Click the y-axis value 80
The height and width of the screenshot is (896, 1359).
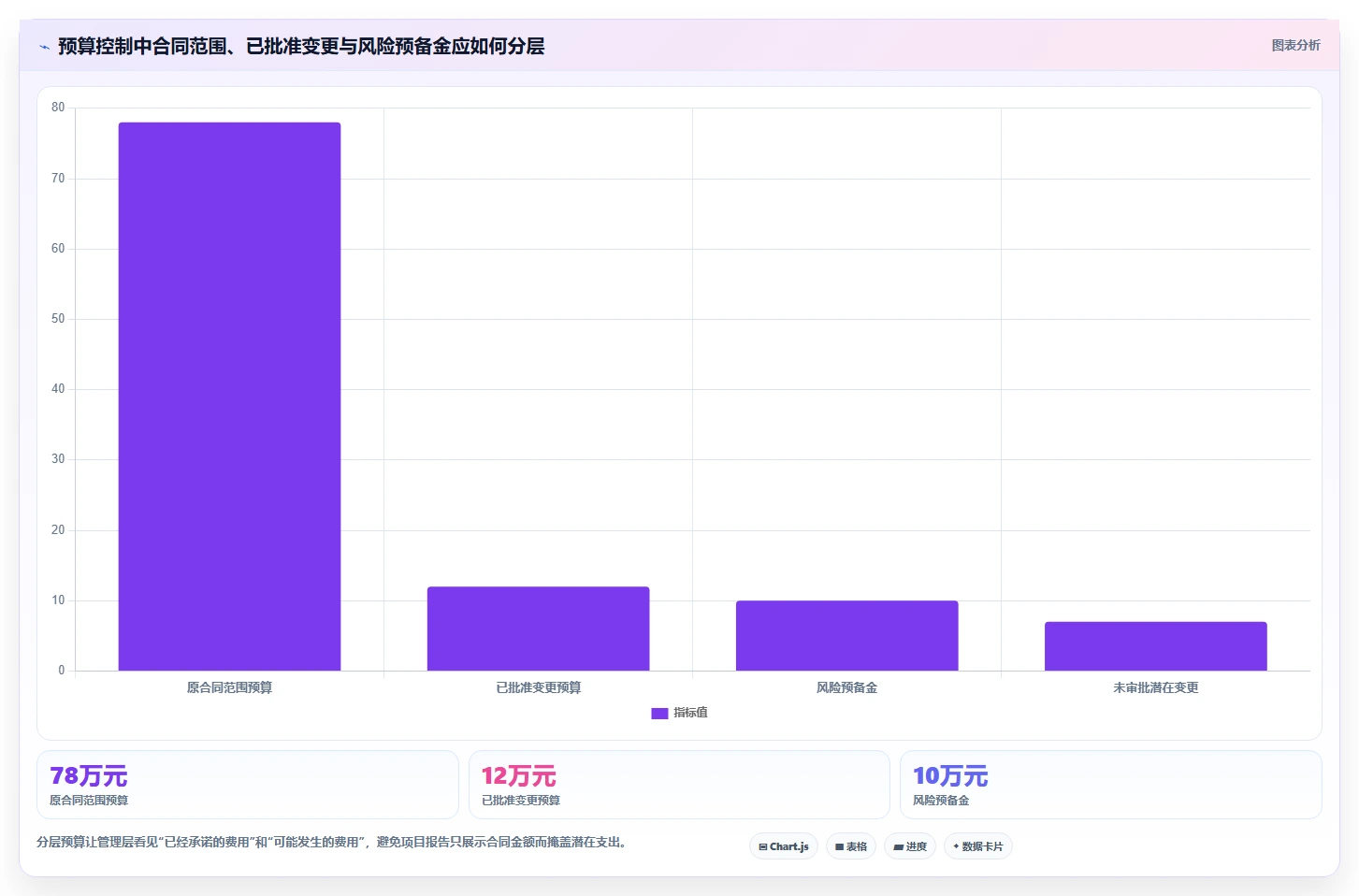coord(58,108)
